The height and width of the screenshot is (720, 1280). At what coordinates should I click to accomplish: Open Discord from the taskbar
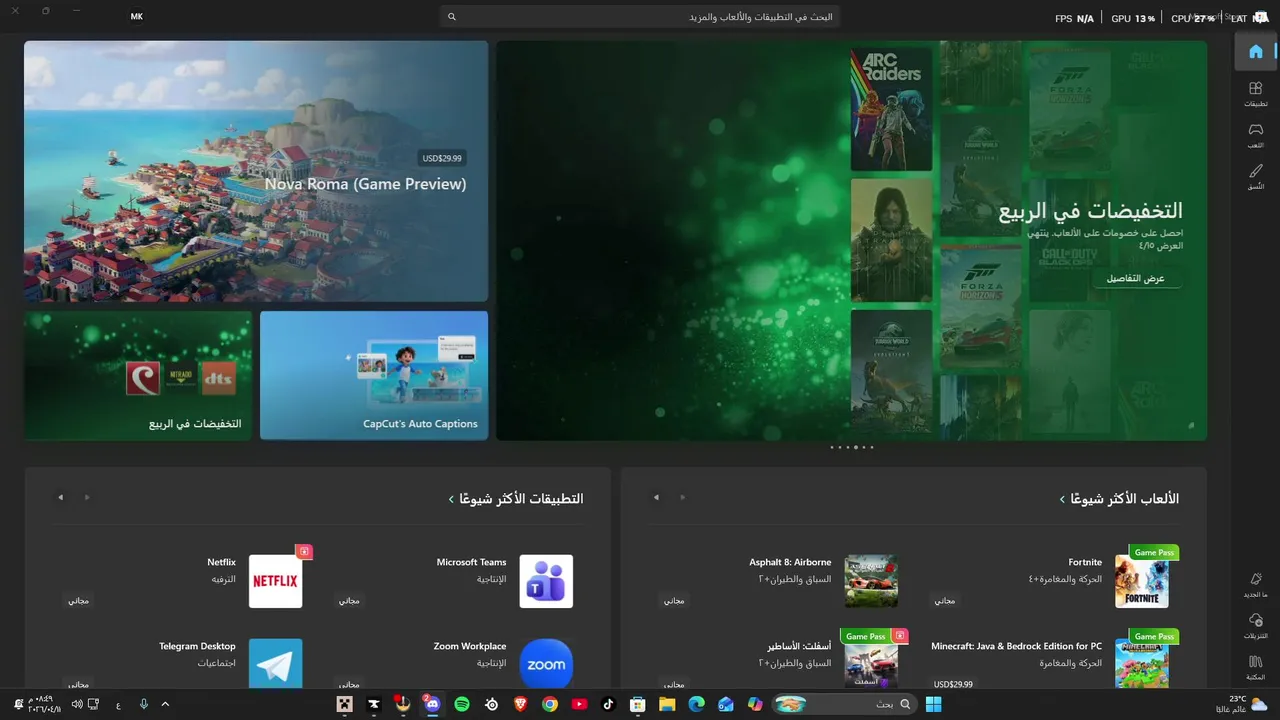click(433, 704)
